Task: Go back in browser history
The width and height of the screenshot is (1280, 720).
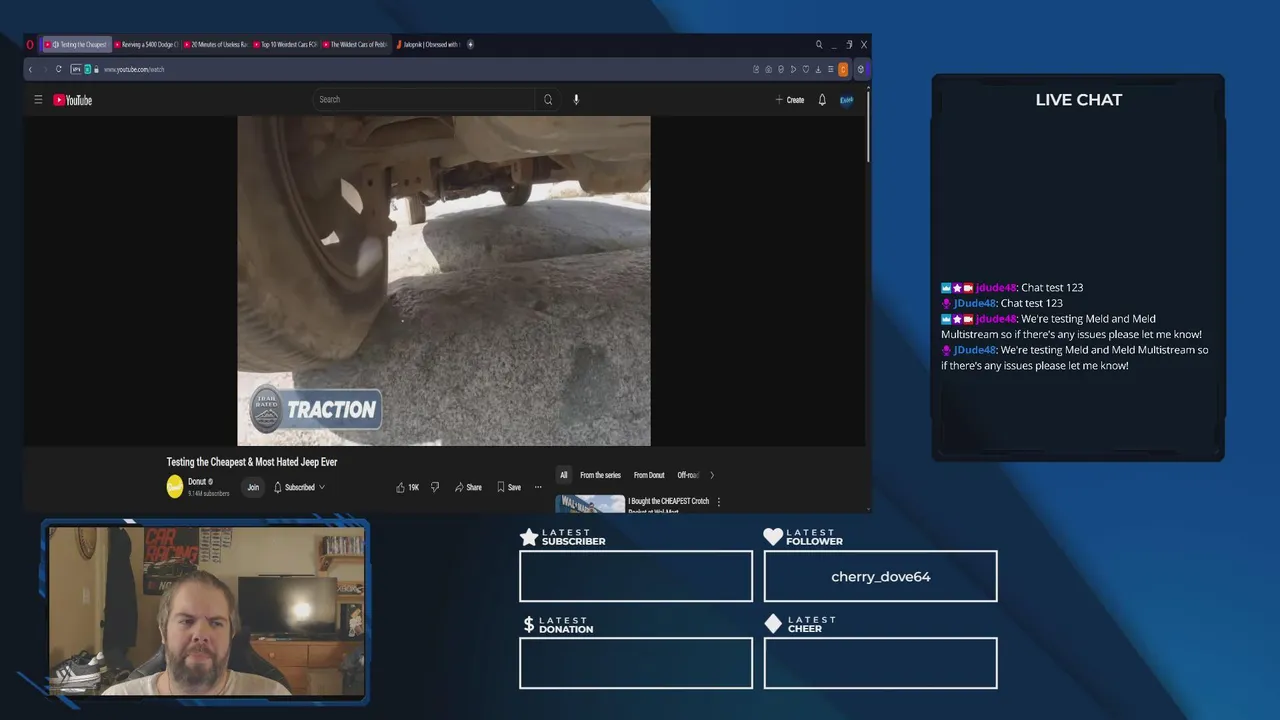Action: (31, 69)
